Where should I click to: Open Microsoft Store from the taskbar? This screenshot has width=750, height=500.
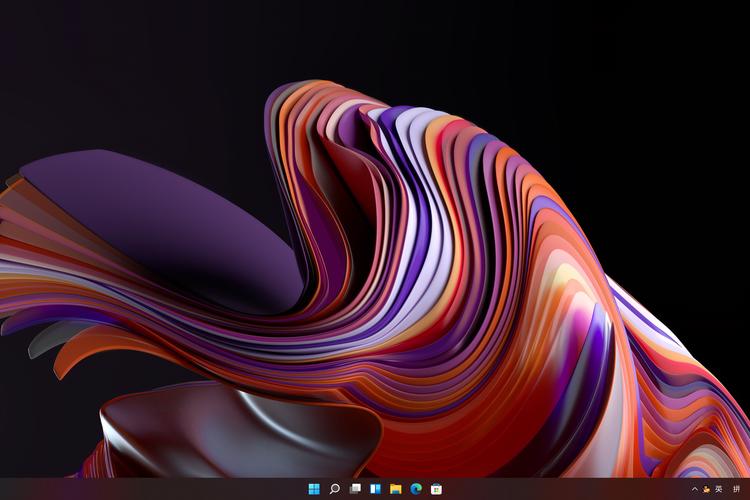click(436, 489)
